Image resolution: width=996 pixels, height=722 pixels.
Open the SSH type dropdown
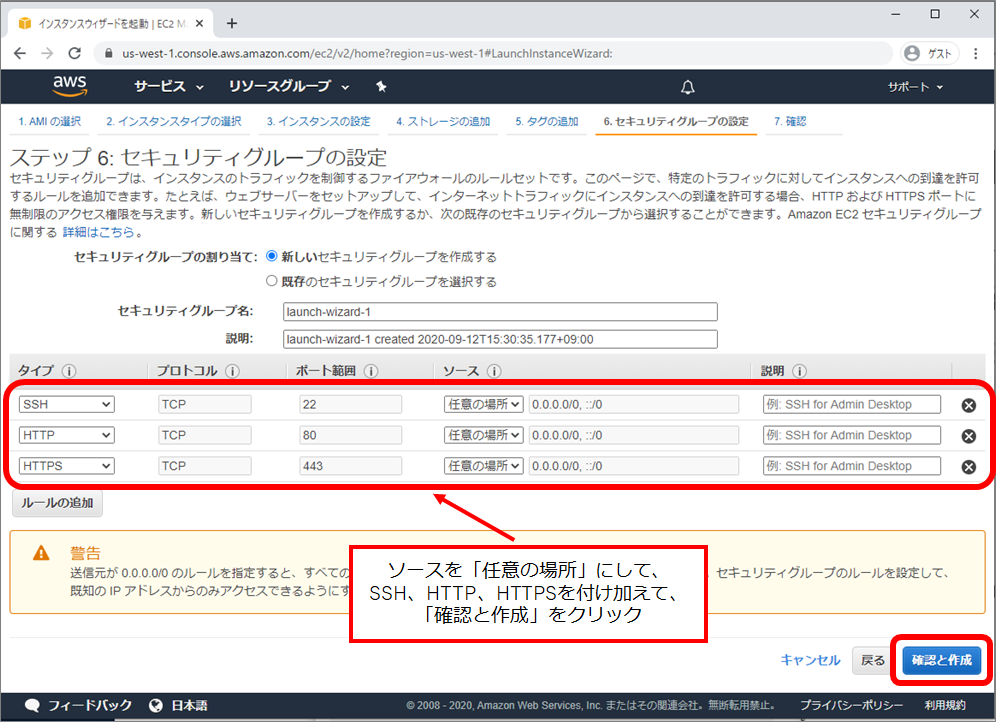click(66, 404)
